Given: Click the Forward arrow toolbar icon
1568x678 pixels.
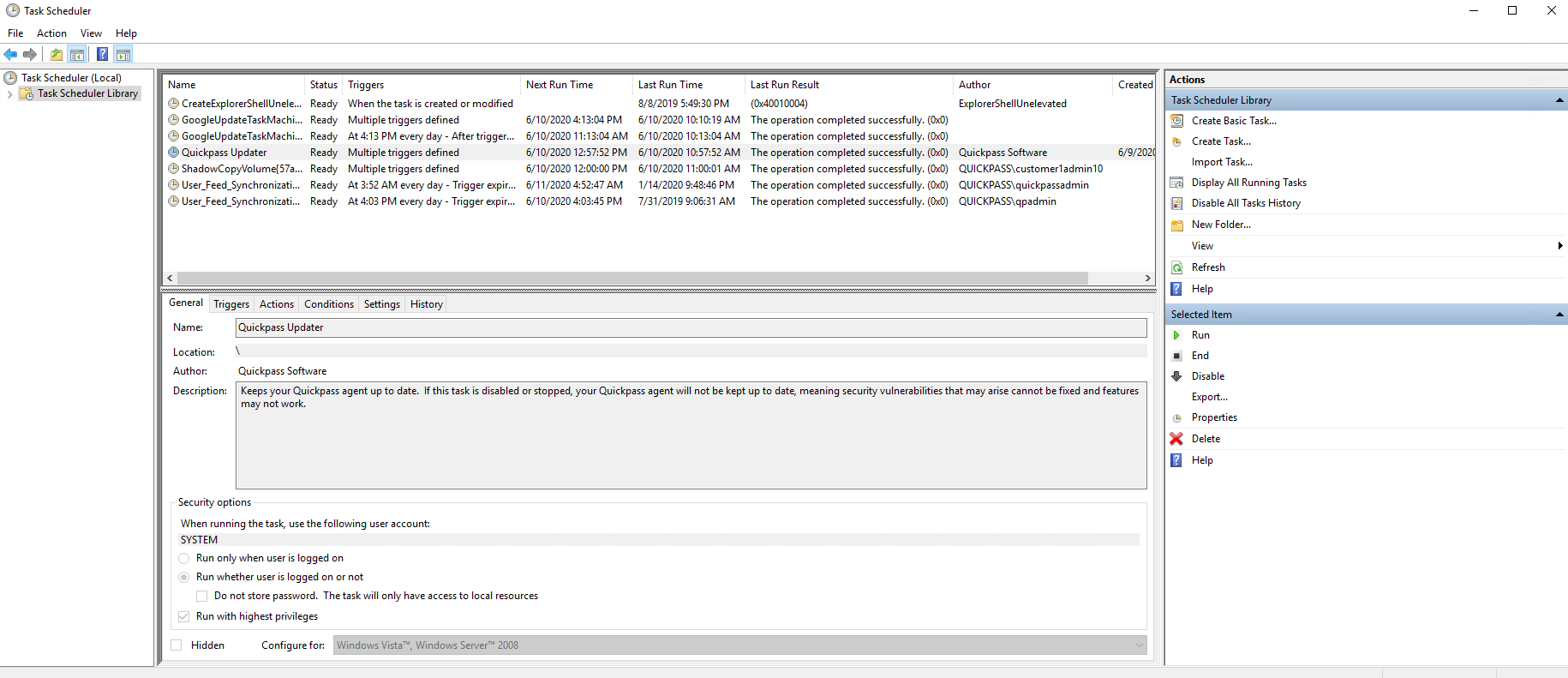Looking at the screenshot, I should [30, 55].
